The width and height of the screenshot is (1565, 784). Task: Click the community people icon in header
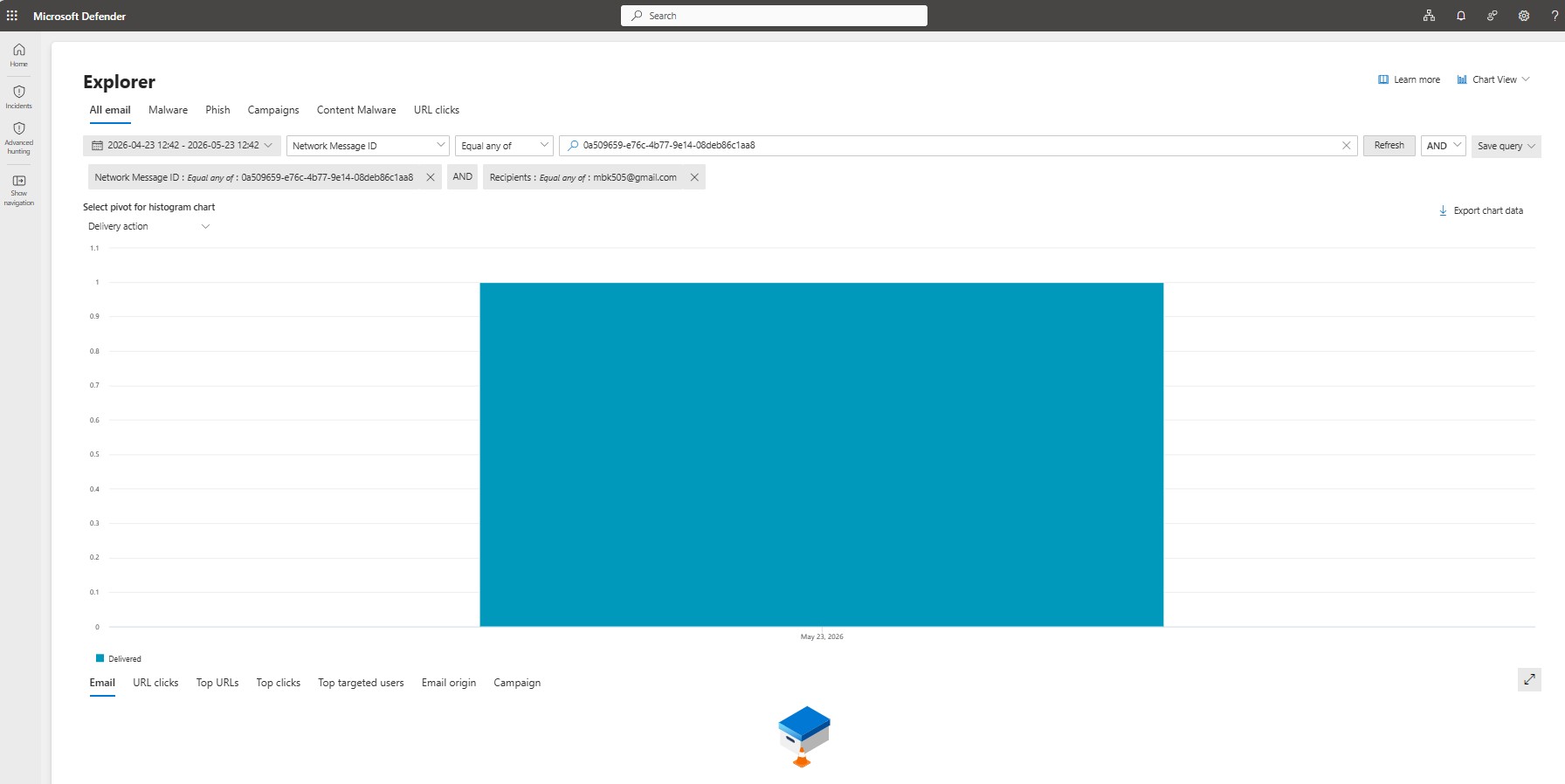click(1493, 16)
